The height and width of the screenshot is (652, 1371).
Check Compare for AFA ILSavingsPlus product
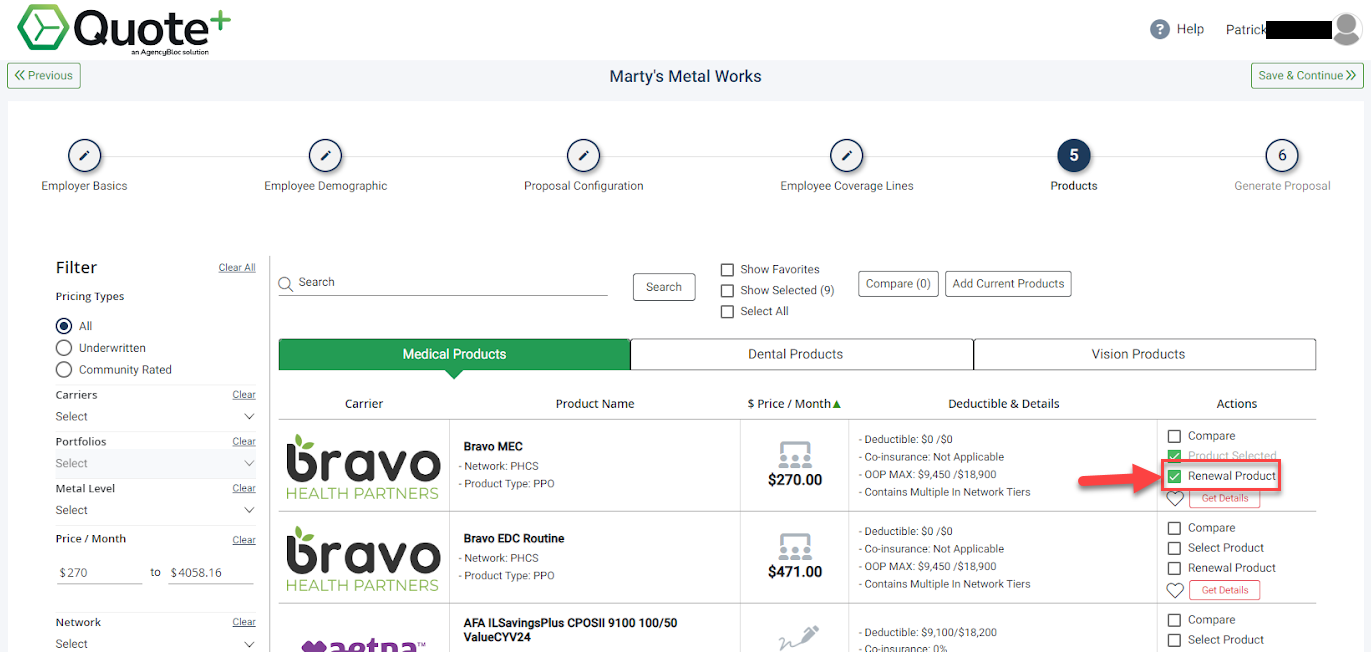tap(1174, 620)
